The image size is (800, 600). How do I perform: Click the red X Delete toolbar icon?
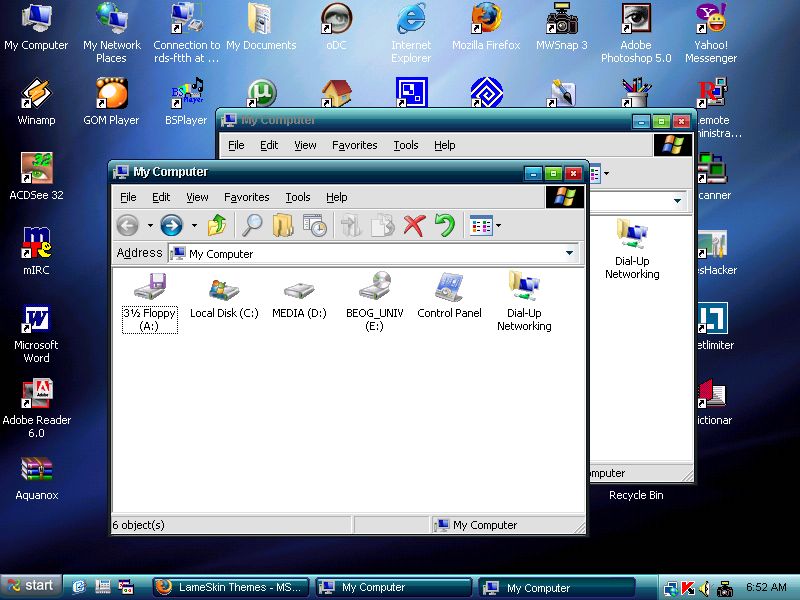[x=414, y=225]
